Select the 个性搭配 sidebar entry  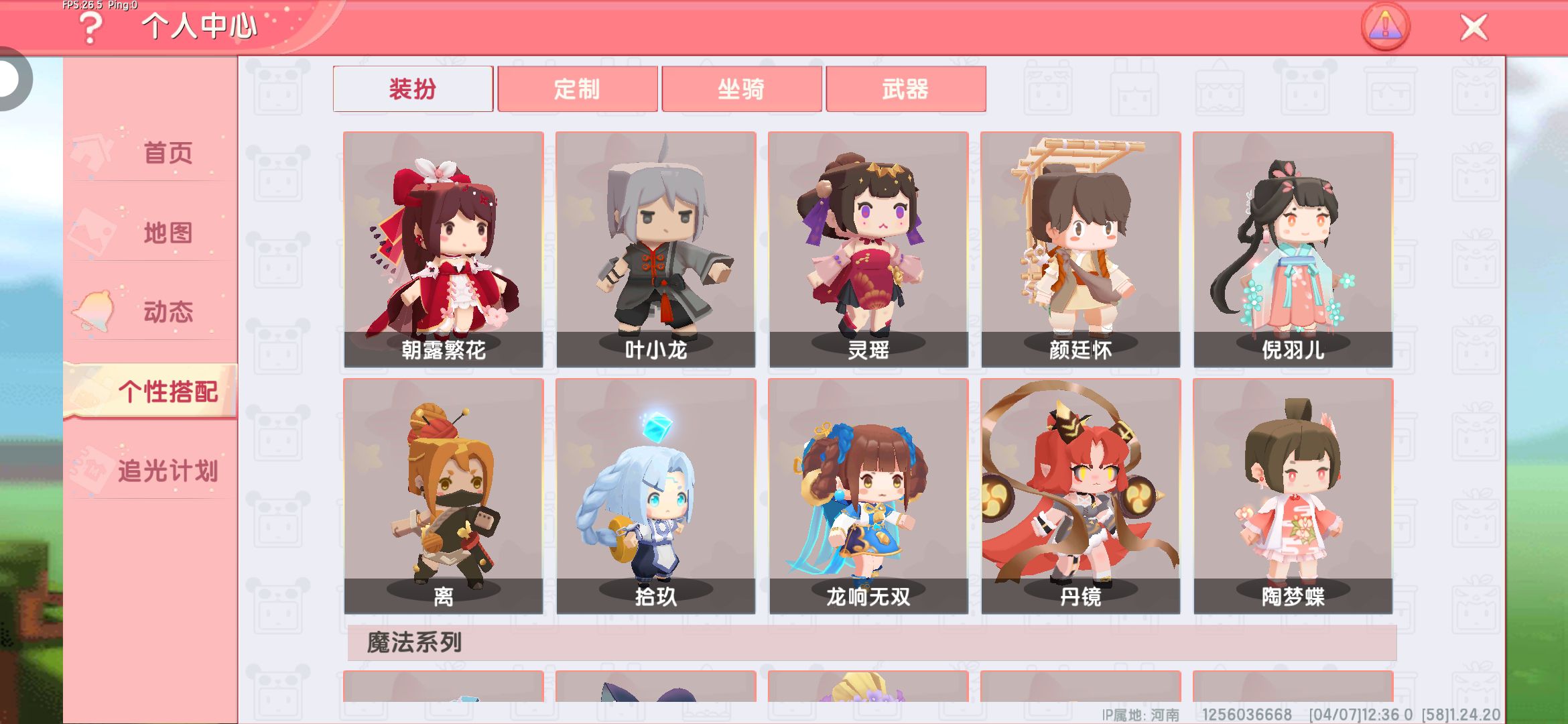click(x=151, y=391)
